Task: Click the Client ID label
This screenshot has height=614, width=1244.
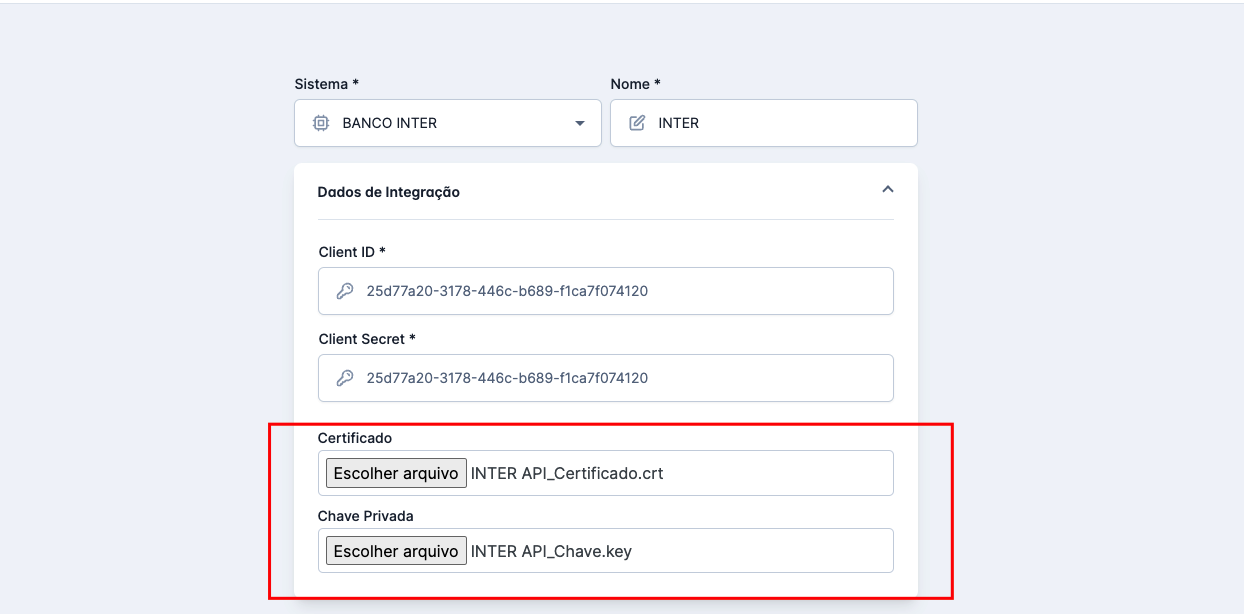Action: click(351, 252)
